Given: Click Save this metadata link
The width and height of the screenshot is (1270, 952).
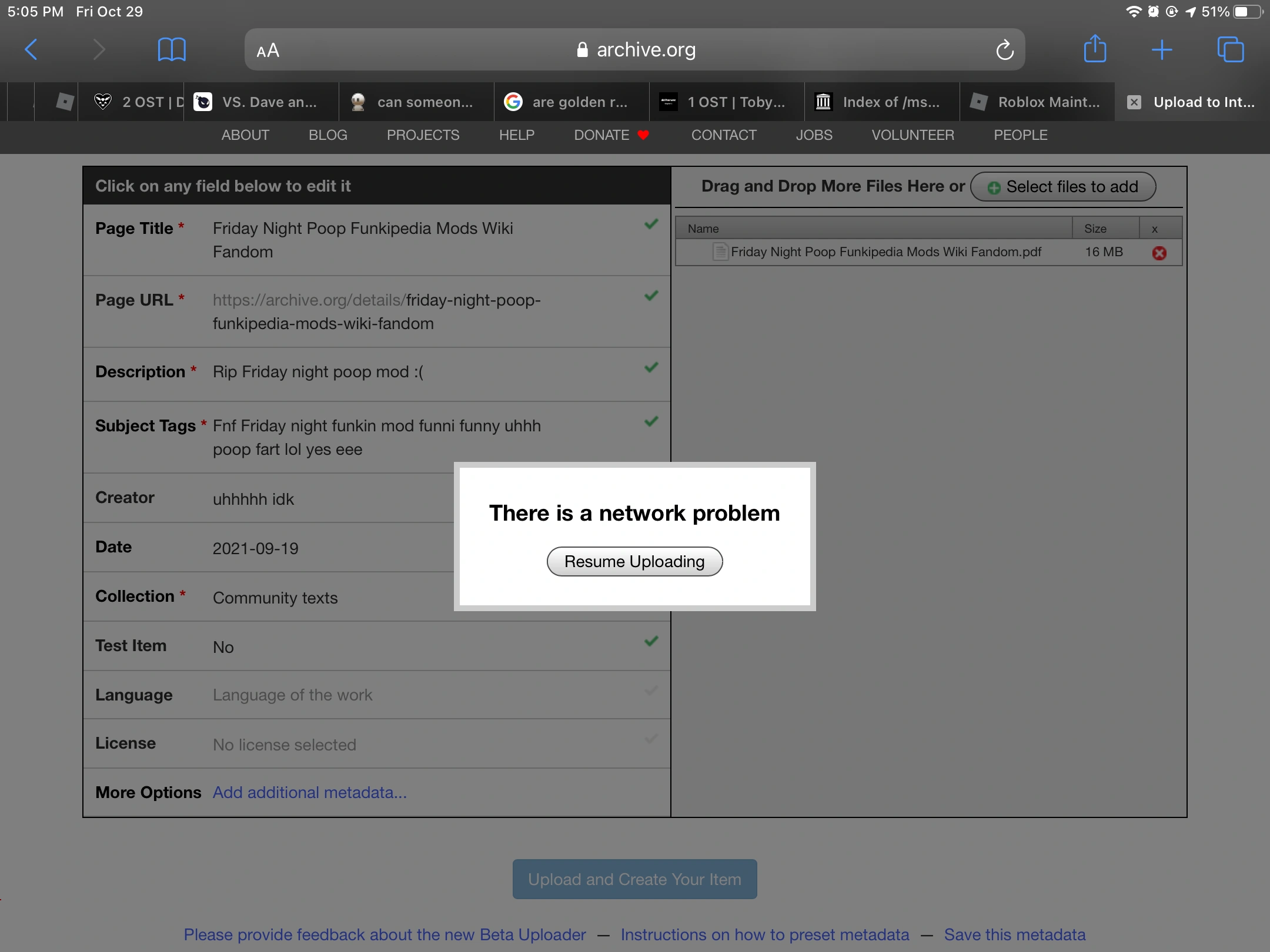Looking at the screenshot, I should click(1014, 934).
